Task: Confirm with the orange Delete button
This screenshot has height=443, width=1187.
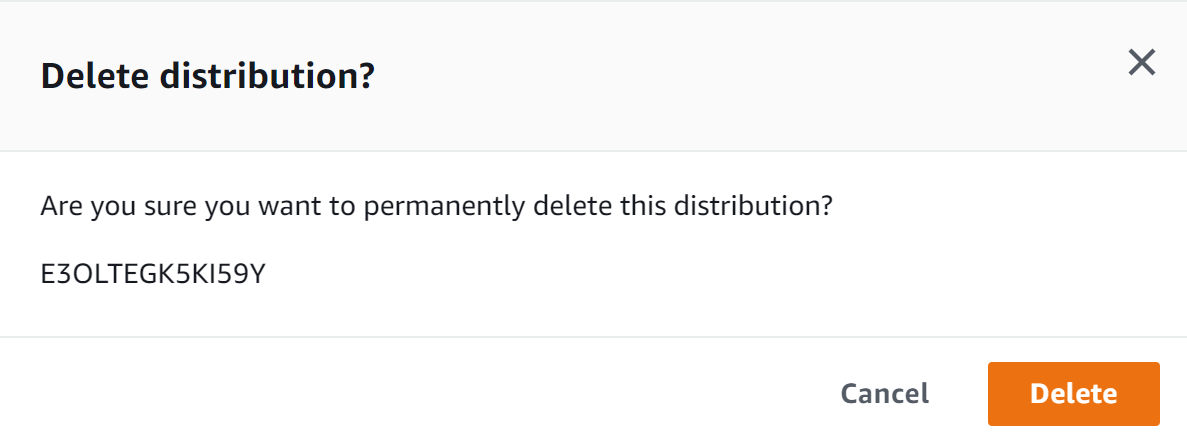Action: 1073,394
